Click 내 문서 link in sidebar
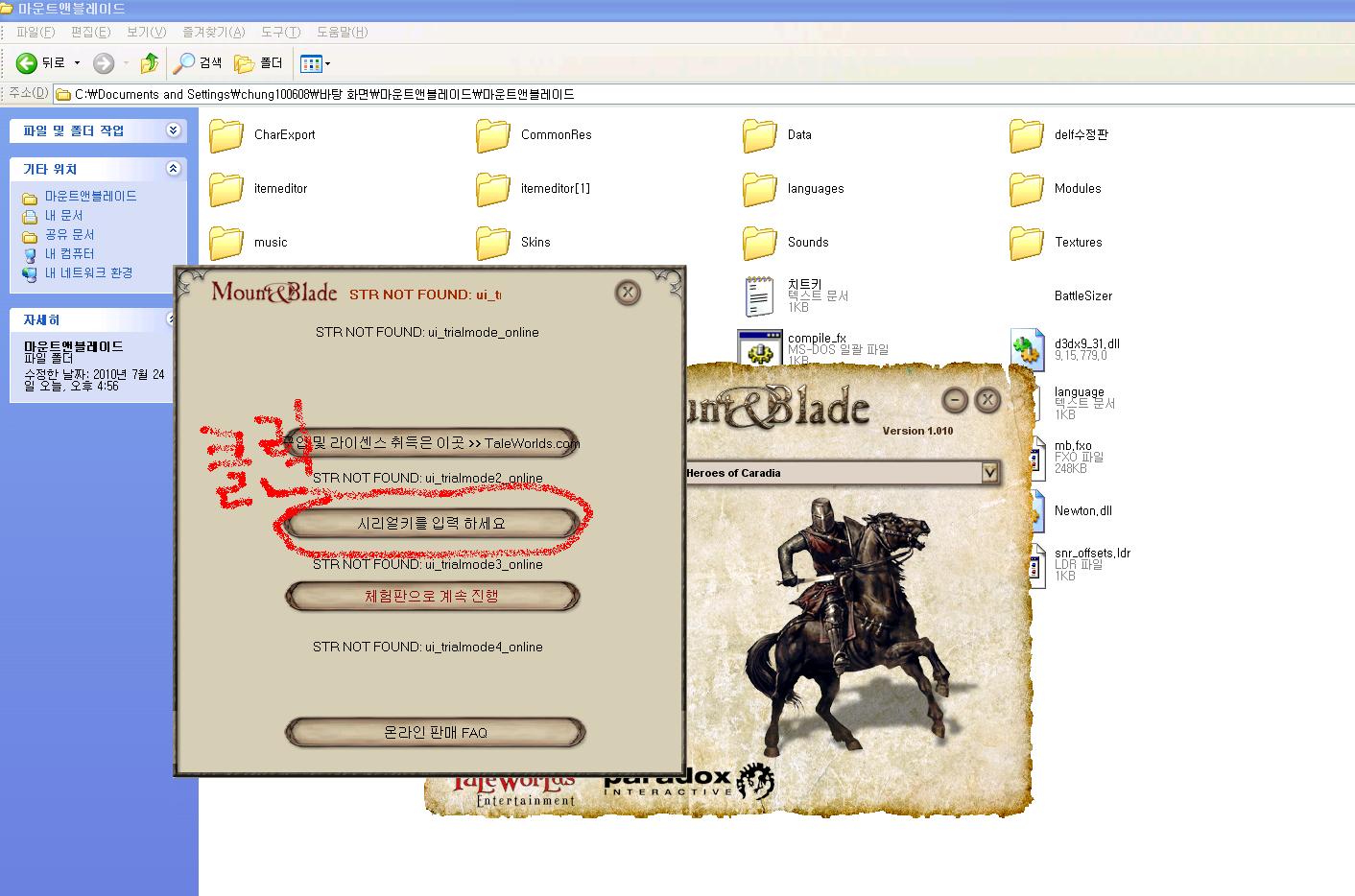This screenshot has width=1355, height=896. pos(63,215)
